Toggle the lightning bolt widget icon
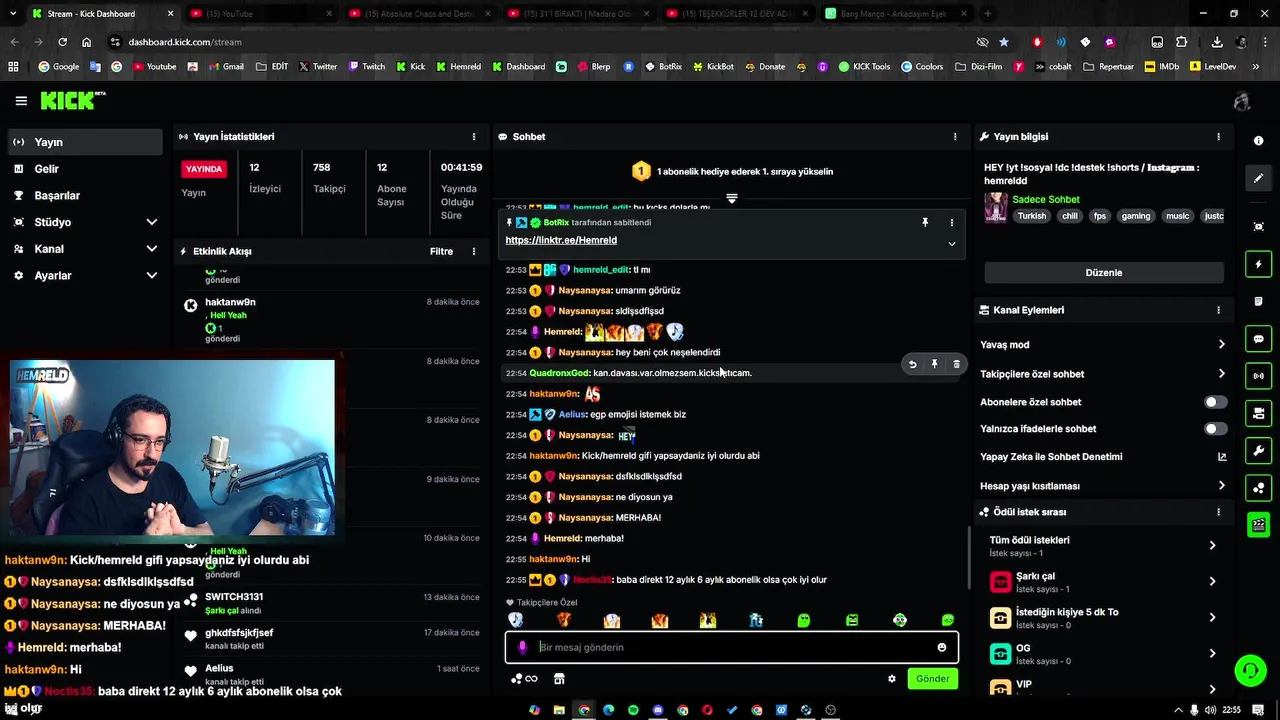Image resolution: width=1280 pixels, height=720 pixels. [1259, 265]
